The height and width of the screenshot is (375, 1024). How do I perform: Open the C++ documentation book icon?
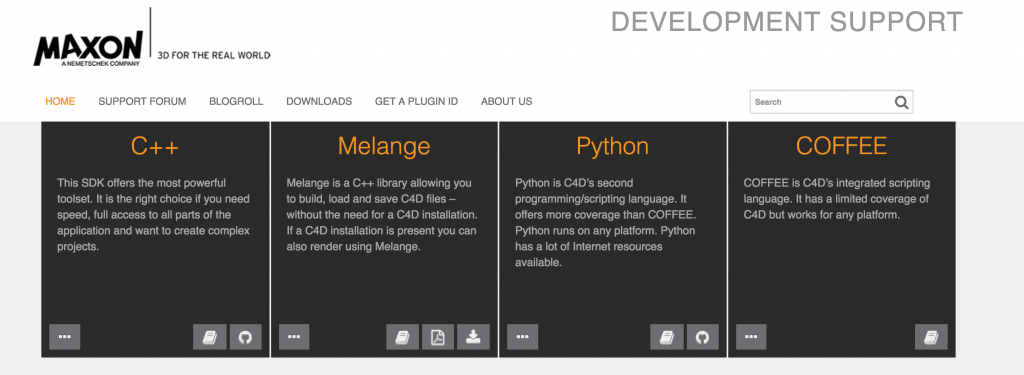click(x=210, y=337)
